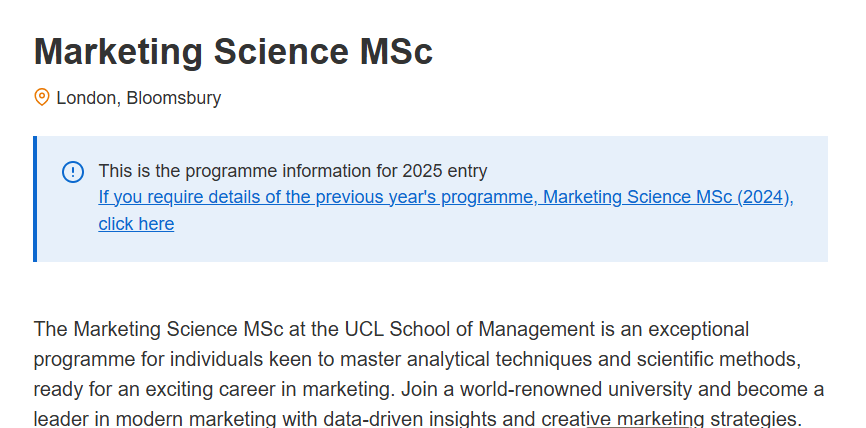Click the 'Marketing Science MSc' page heading
The width and height of the screenshot is (866, 428).
pyautogui.click(x=233, y=51)
